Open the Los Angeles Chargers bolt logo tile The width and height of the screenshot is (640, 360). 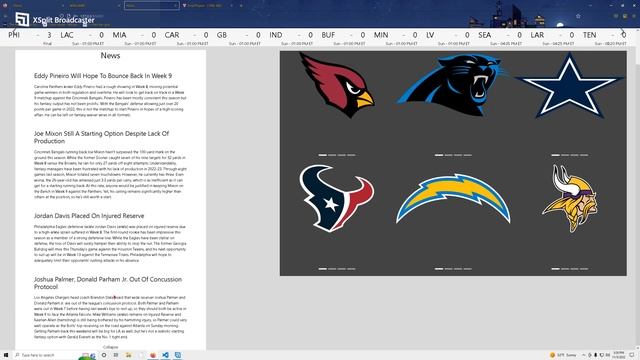(453, 199)
